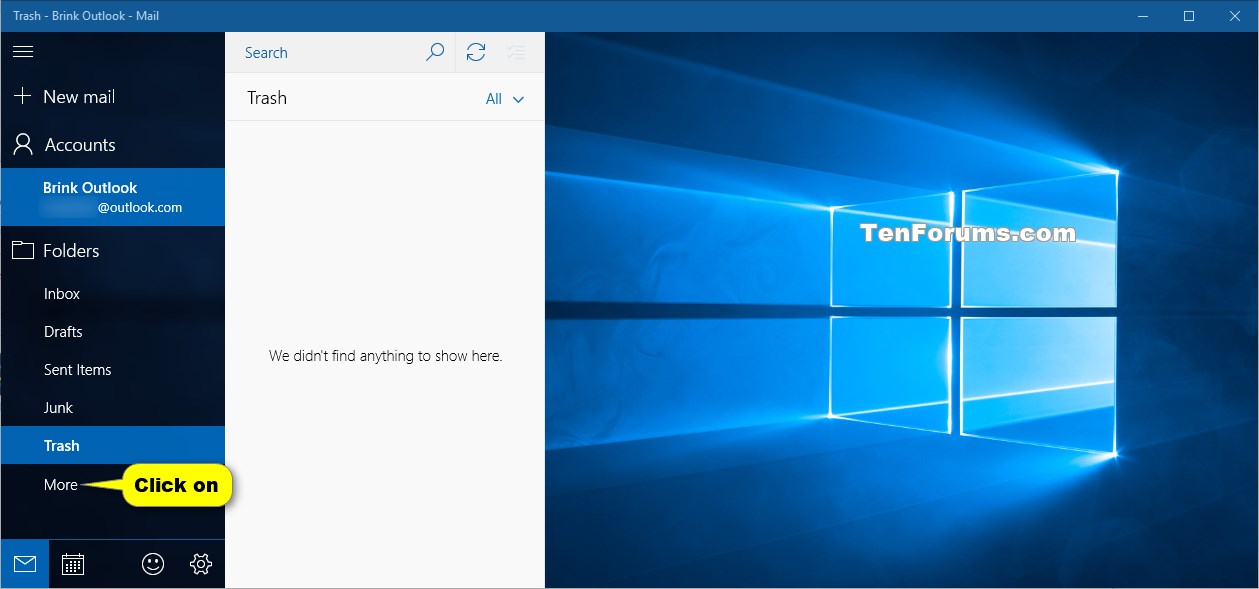1259x589 pixels.
Task: Click the New mail plus icon
Action: click(22, 96)
